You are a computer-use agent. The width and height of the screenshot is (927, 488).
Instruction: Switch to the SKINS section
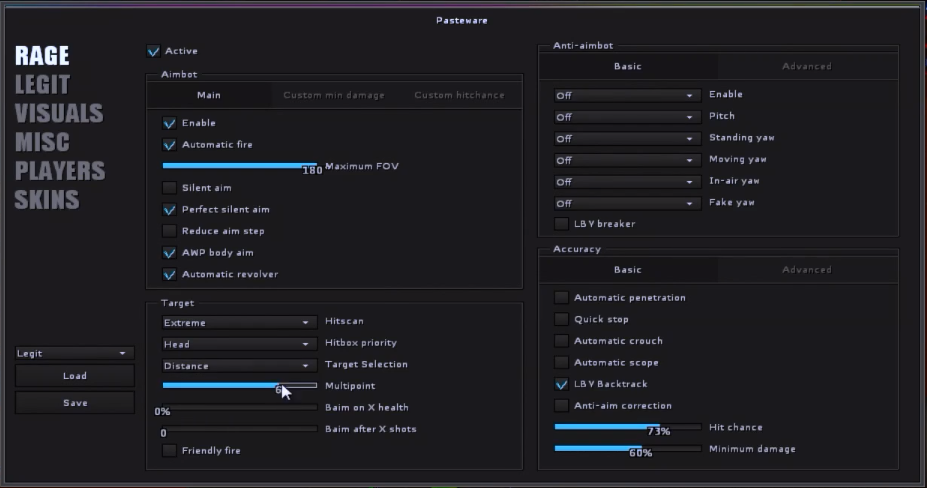(46, 199)
